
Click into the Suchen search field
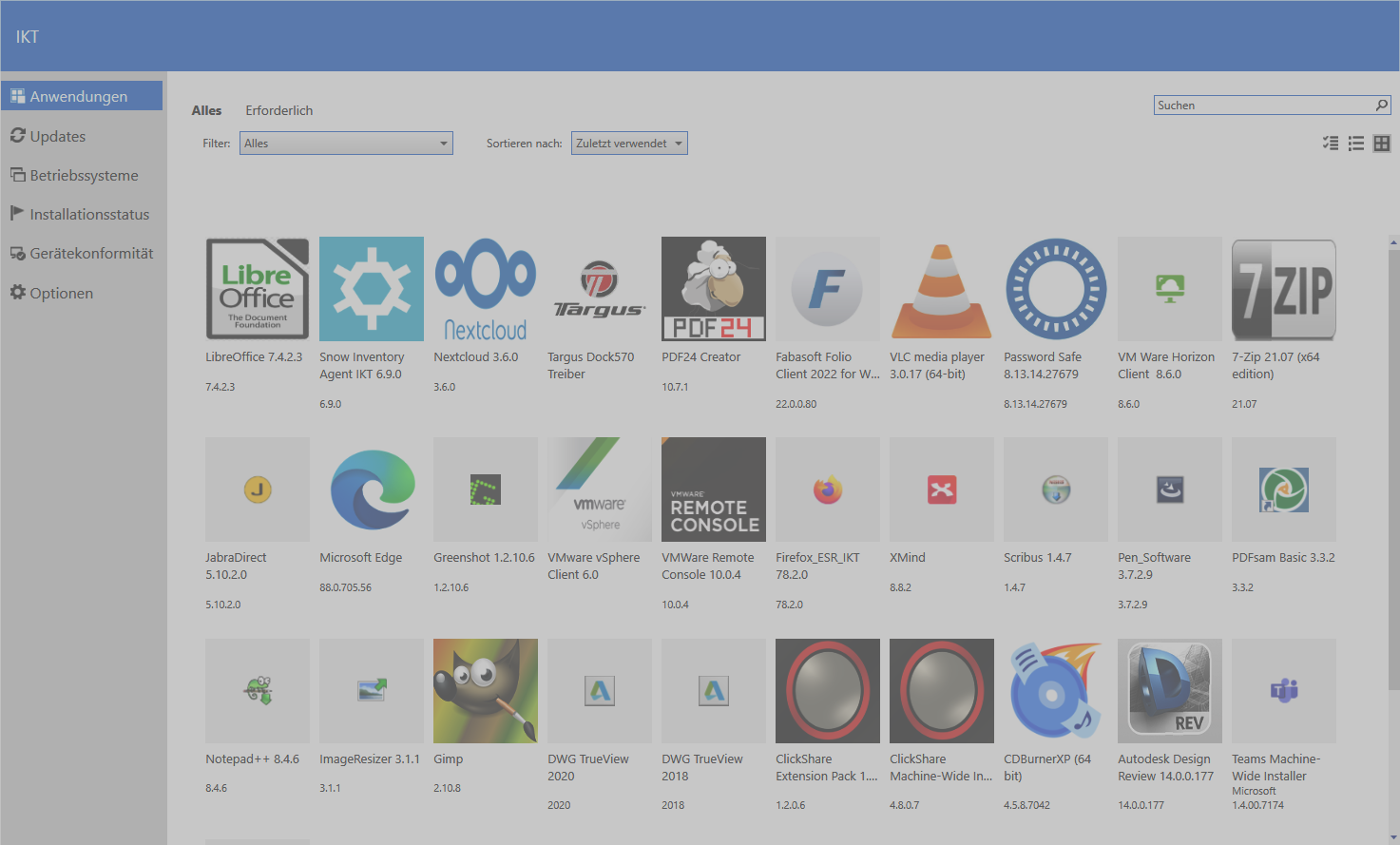(1262, 105)
